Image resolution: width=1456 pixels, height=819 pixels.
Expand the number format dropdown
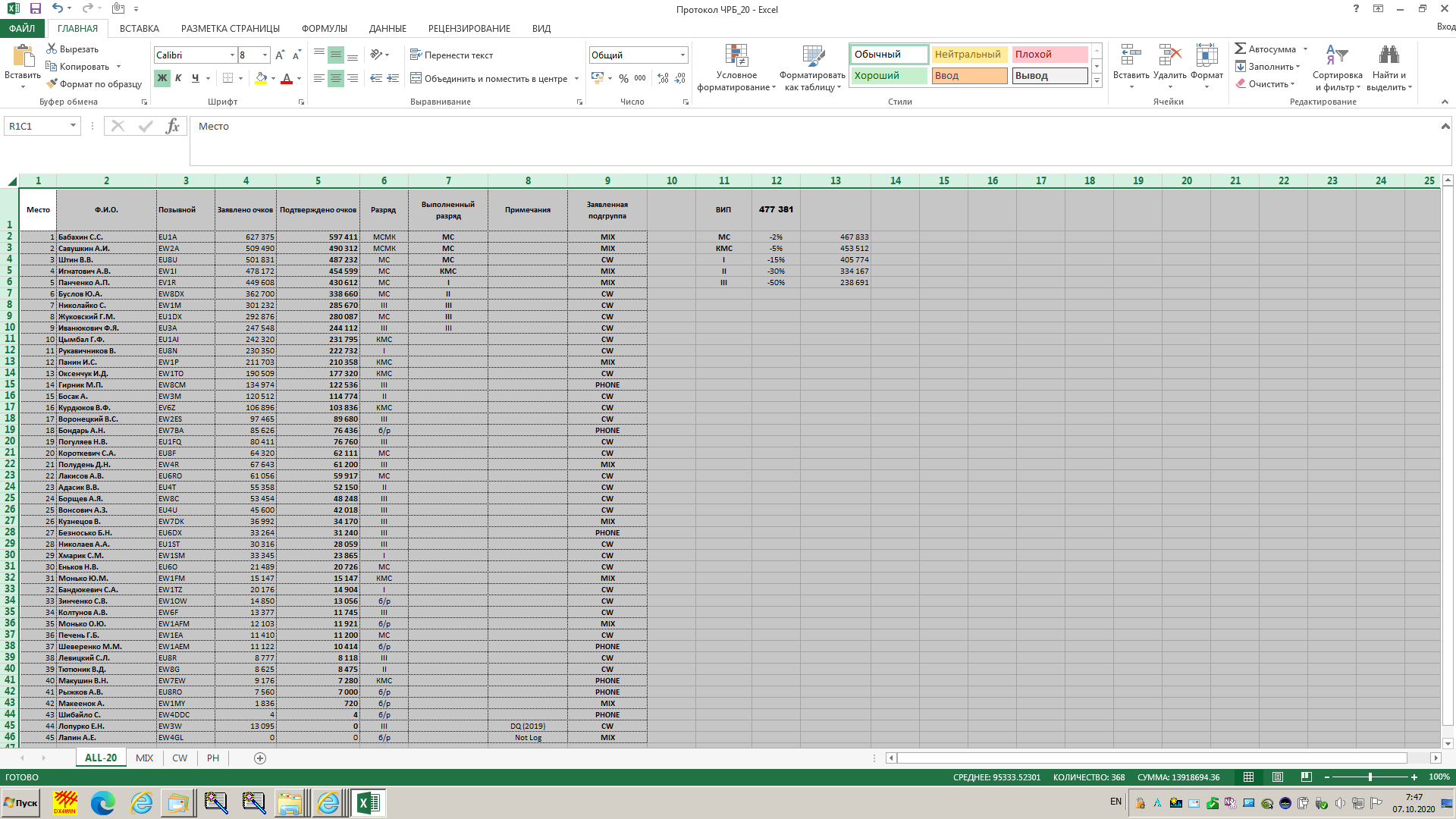tap(682, 55)
